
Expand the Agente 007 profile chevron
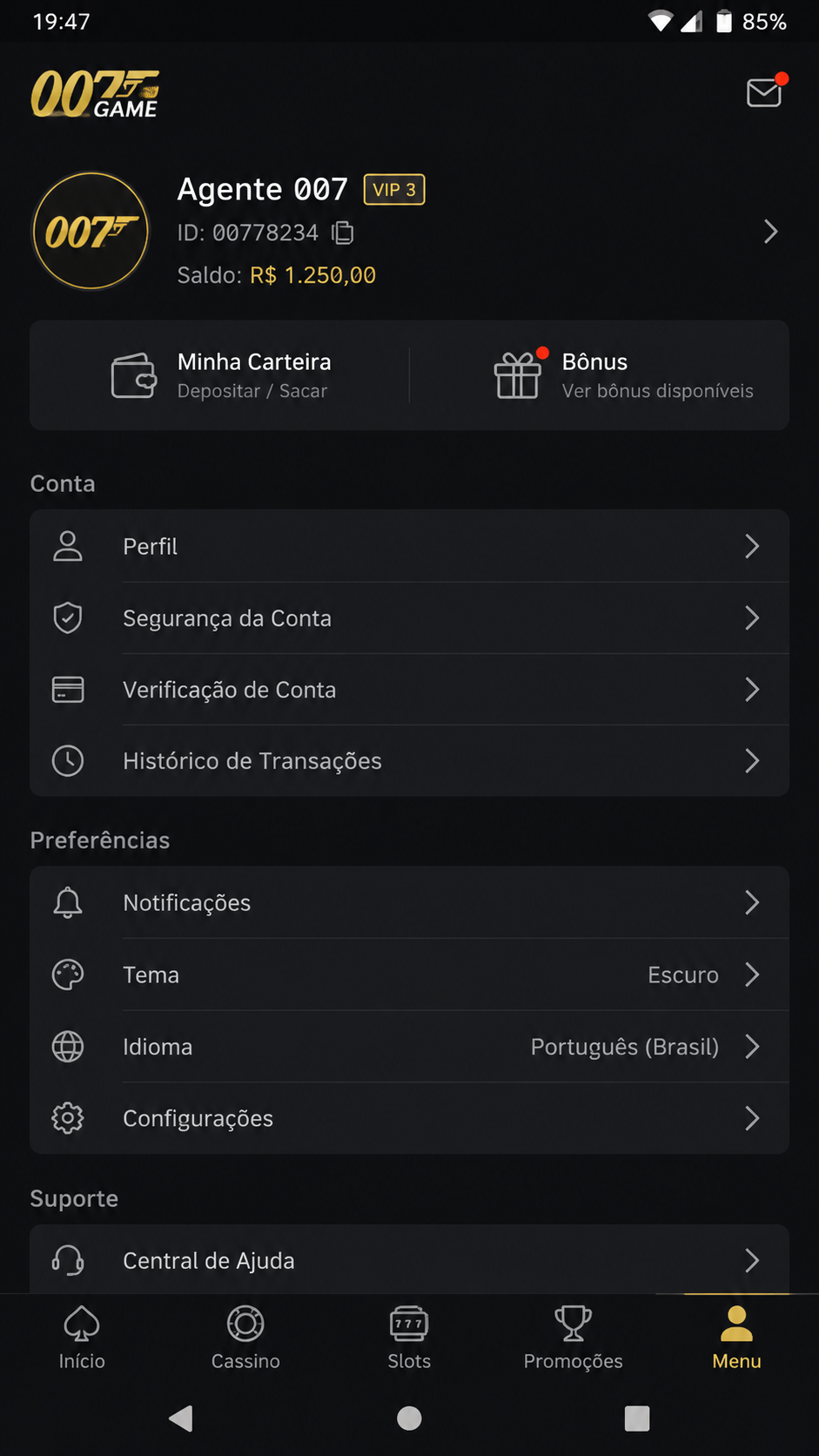point(770,232)
